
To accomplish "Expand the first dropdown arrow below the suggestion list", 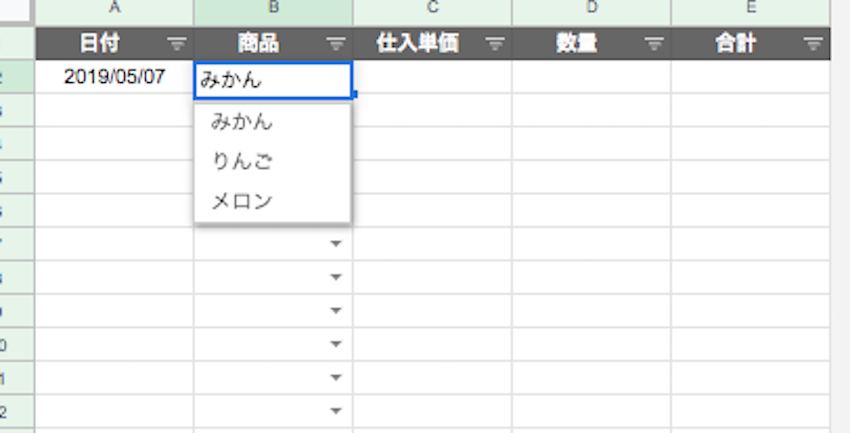I will 336,244.
